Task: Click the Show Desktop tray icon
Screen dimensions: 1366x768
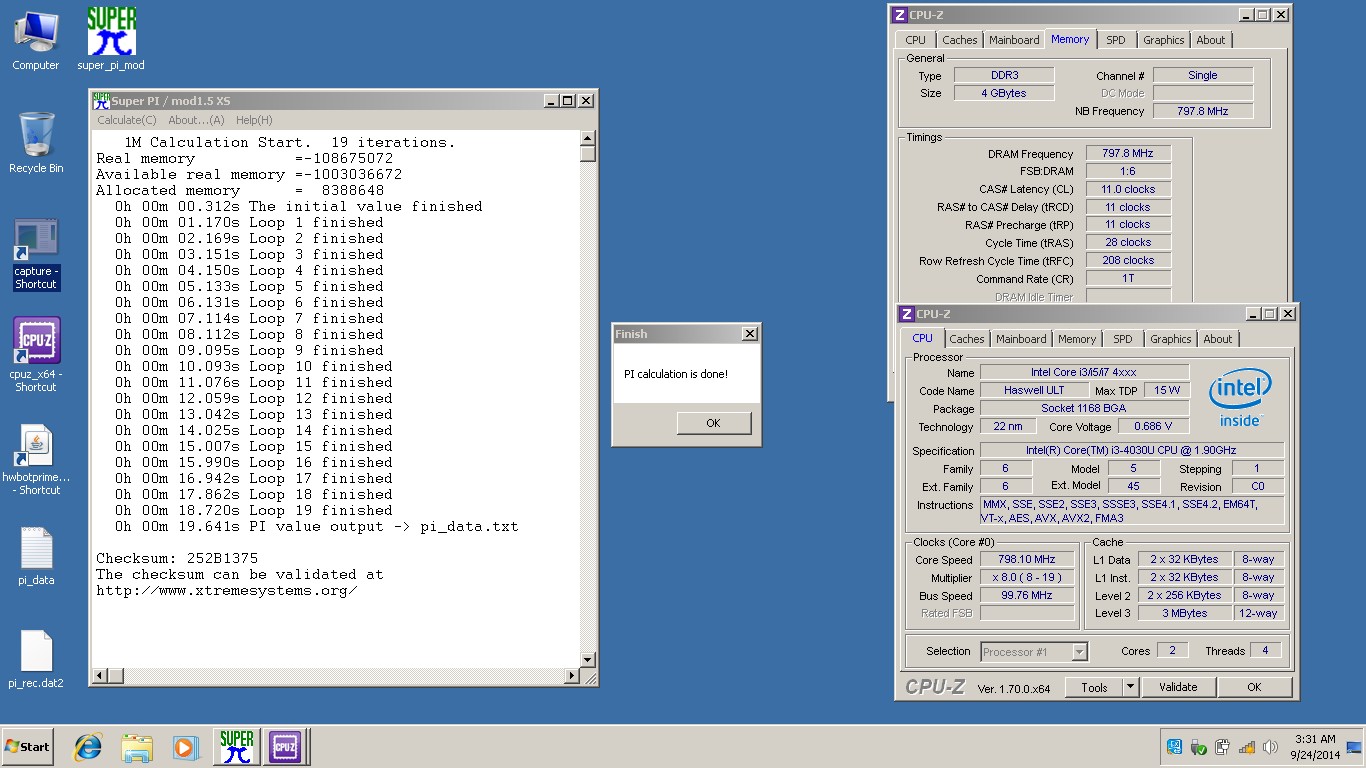Action: (1355, 747)
